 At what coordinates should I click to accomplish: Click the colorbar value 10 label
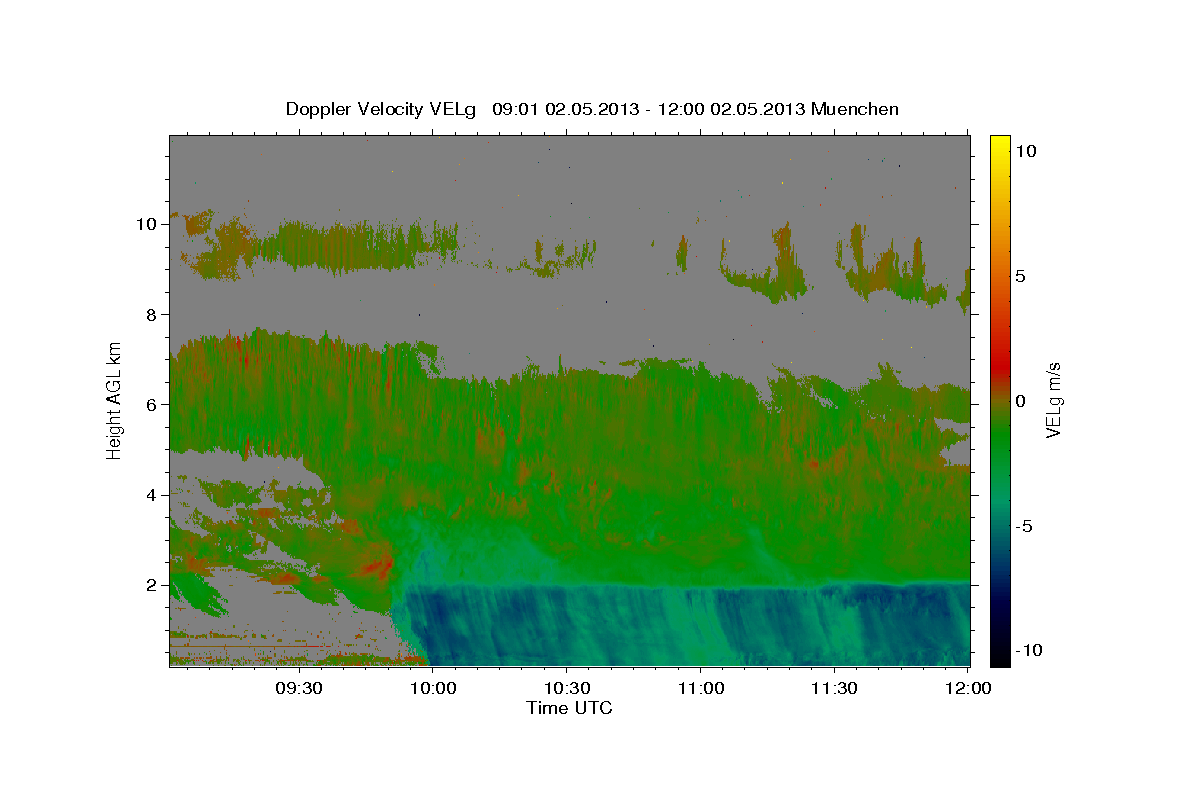(1025, 151)
